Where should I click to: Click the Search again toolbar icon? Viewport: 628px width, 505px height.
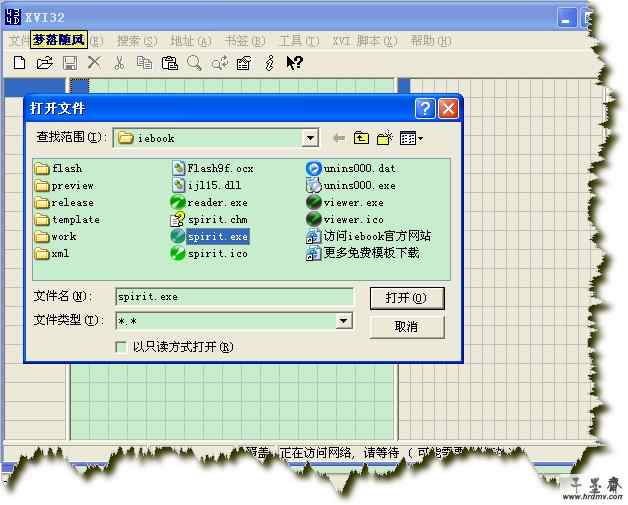pos(220,63)
